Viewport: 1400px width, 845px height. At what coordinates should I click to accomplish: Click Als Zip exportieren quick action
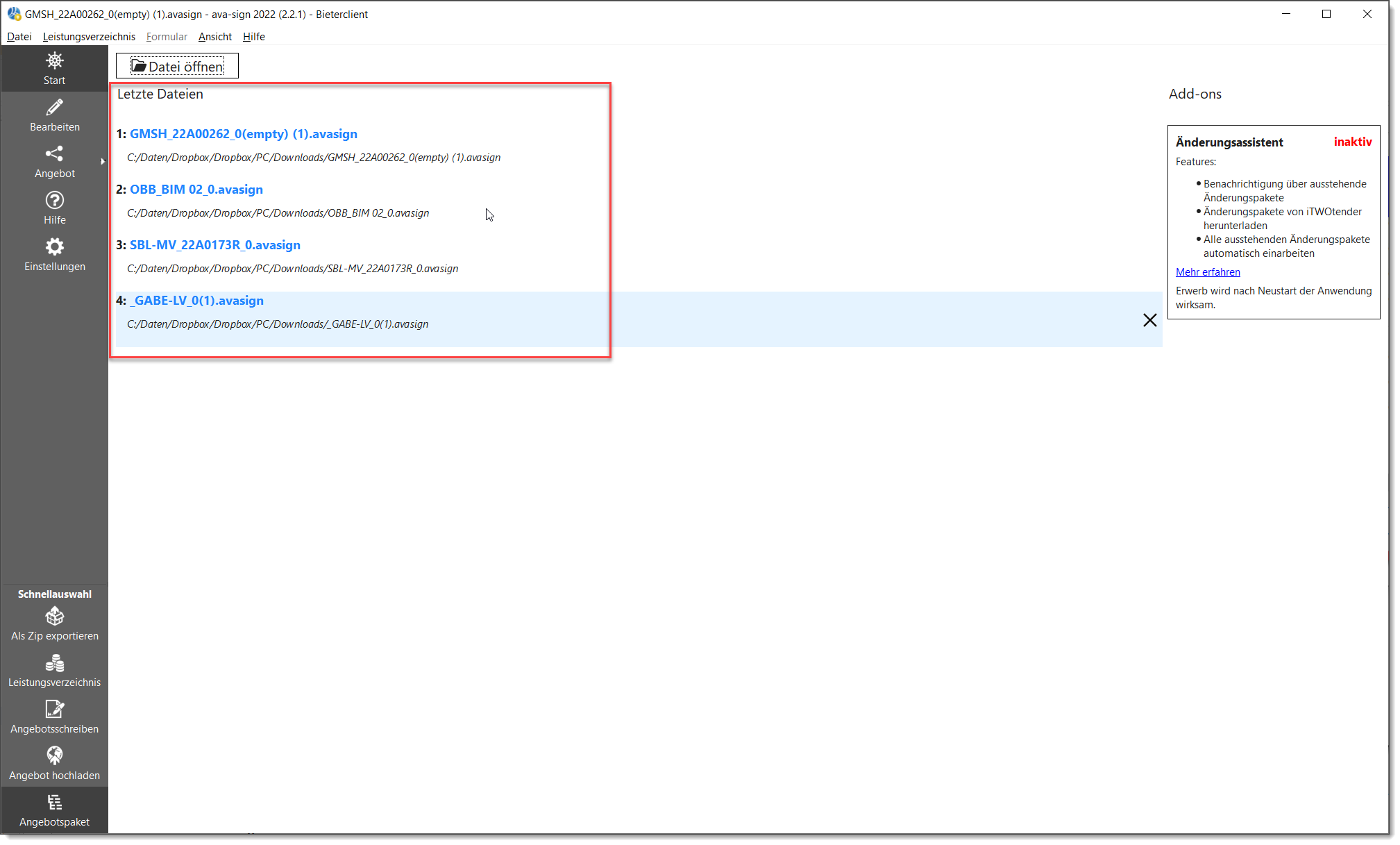point(54,624)
